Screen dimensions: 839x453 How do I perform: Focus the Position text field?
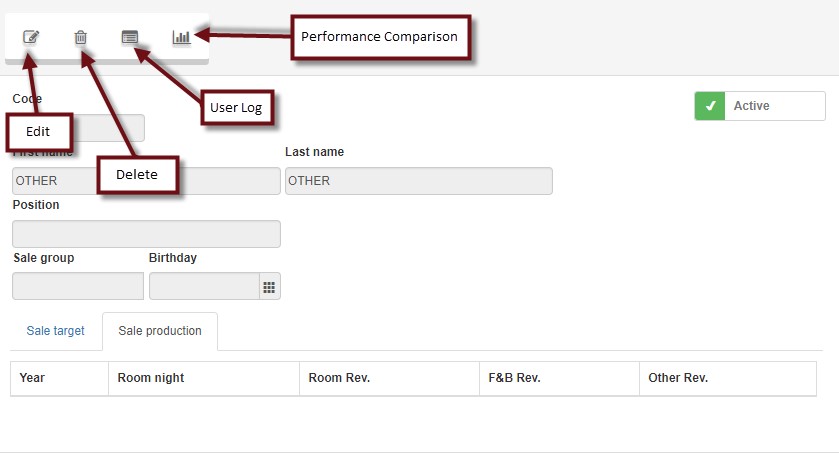click(146, 234)
